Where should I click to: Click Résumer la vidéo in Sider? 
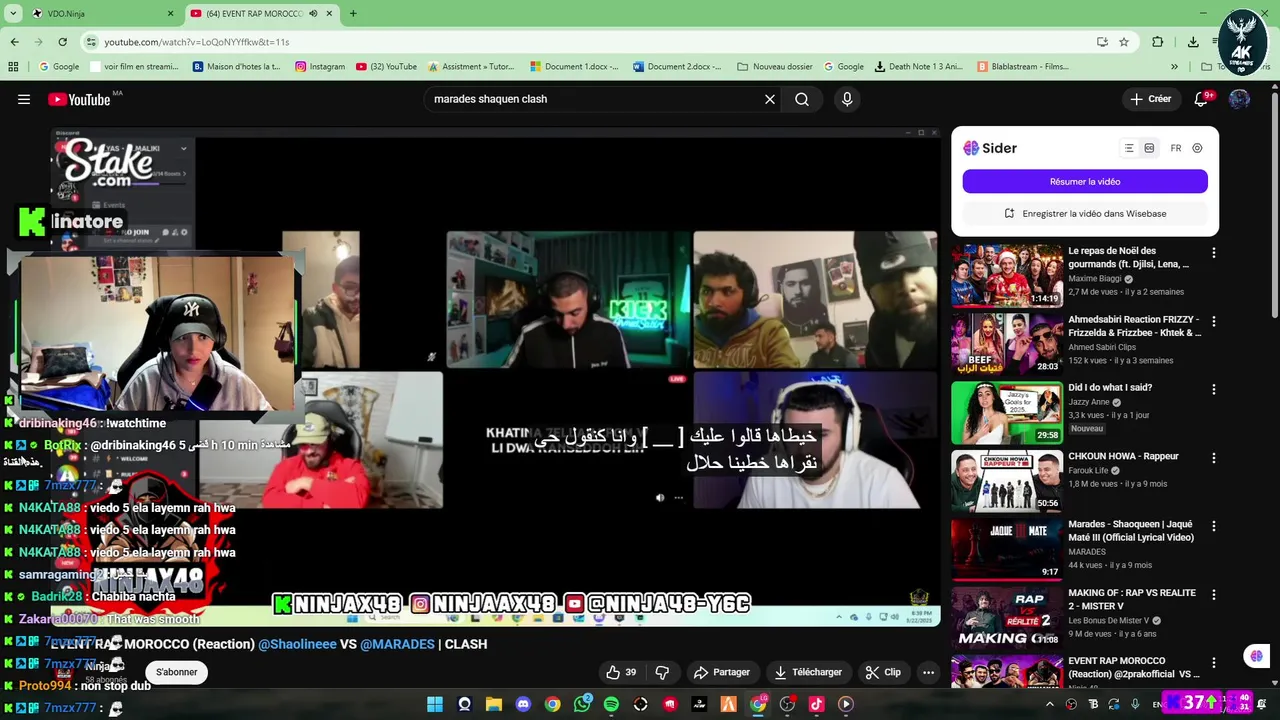[1085, 182]
